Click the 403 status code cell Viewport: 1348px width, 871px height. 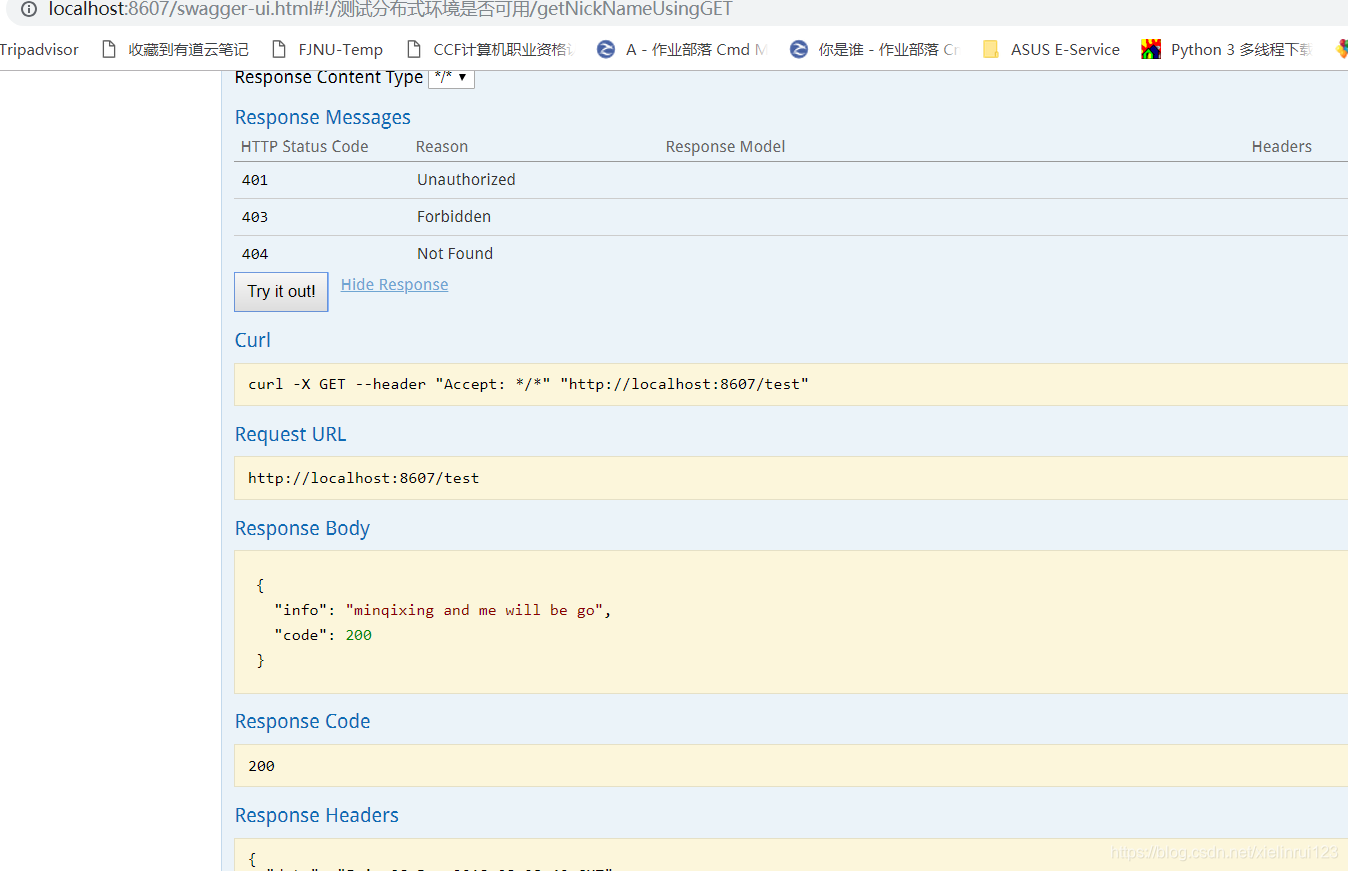[255, 217]
